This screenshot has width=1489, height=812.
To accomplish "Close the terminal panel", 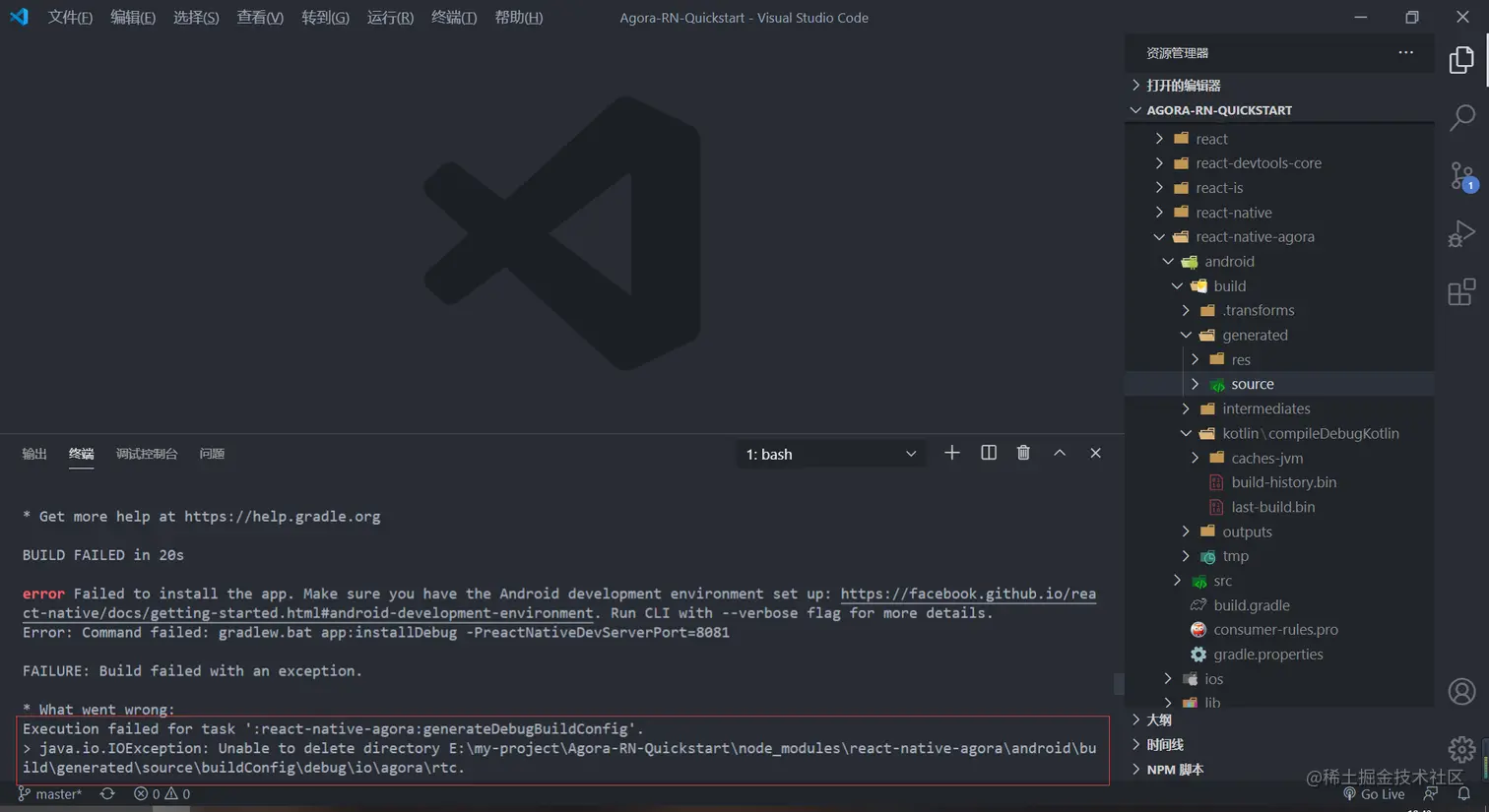I will point(1095,453).
